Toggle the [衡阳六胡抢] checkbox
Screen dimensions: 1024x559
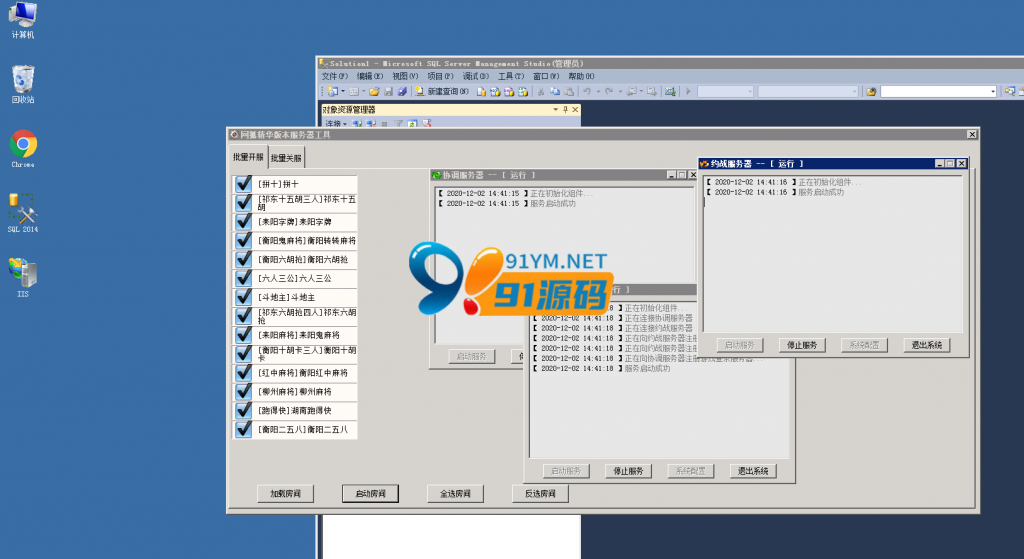(x=244, y=260)
